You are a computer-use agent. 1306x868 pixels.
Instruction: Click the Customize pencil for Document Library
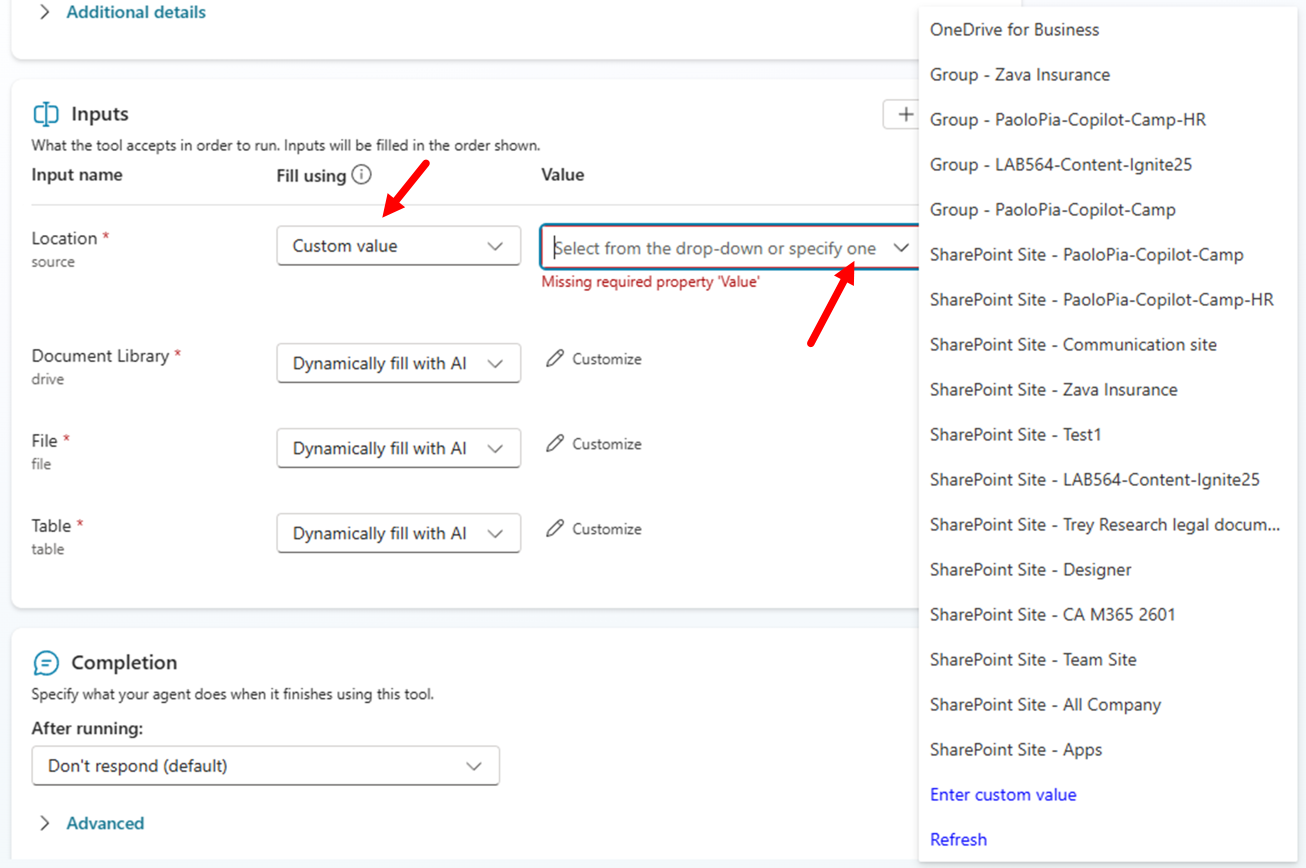pyautogui.click(x=556, y=358)
